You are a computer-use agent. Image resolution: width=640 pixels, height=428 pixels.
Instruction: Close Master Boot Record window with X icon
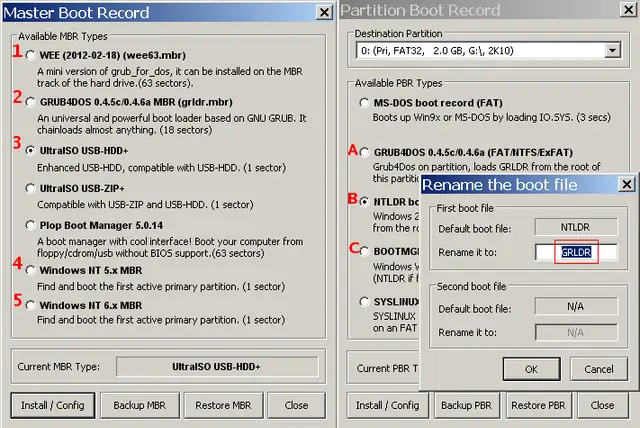coord(324,13)
